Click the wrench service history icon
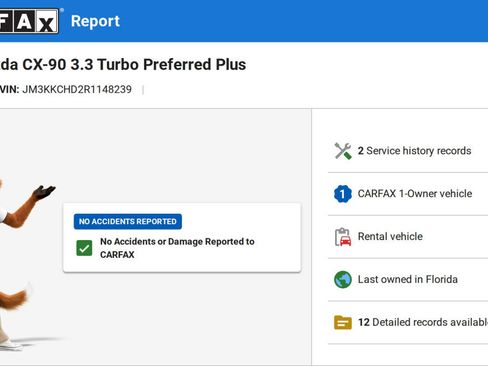The height and width of the screenshot is (366, 488). pos(343,151)
